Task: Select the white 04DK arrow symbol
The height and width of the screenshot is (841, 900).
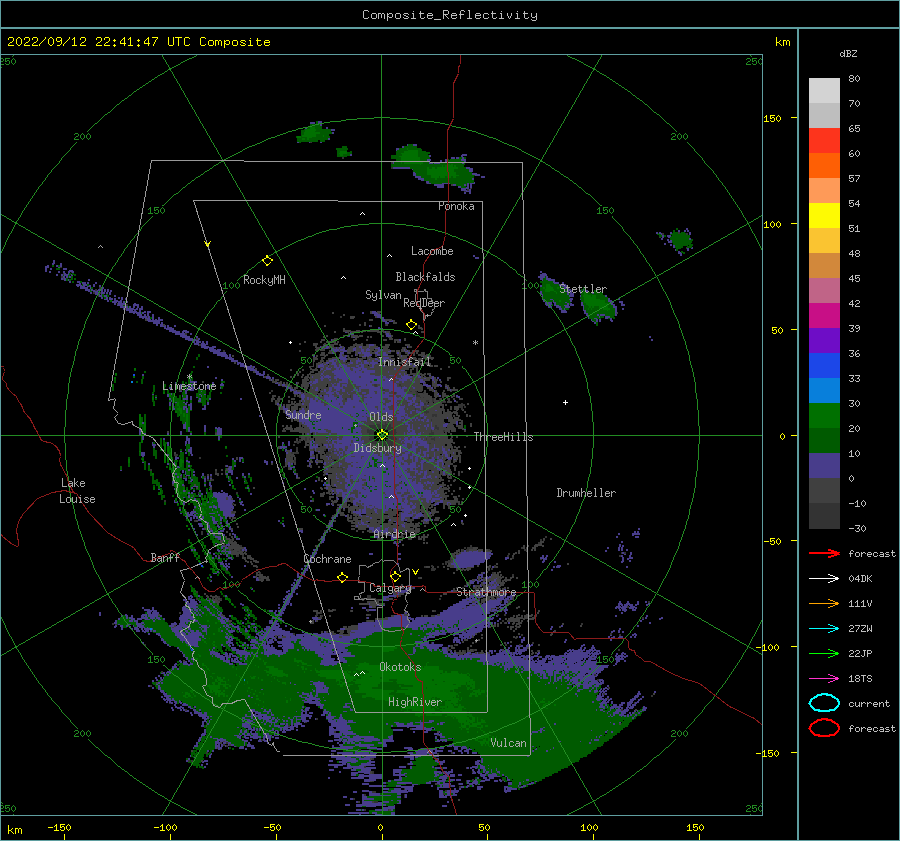Action: [824, 578]
